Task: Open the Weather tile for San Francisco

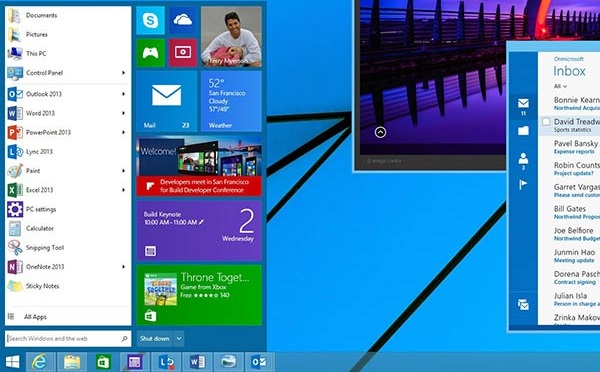Action: pos(231,101)
